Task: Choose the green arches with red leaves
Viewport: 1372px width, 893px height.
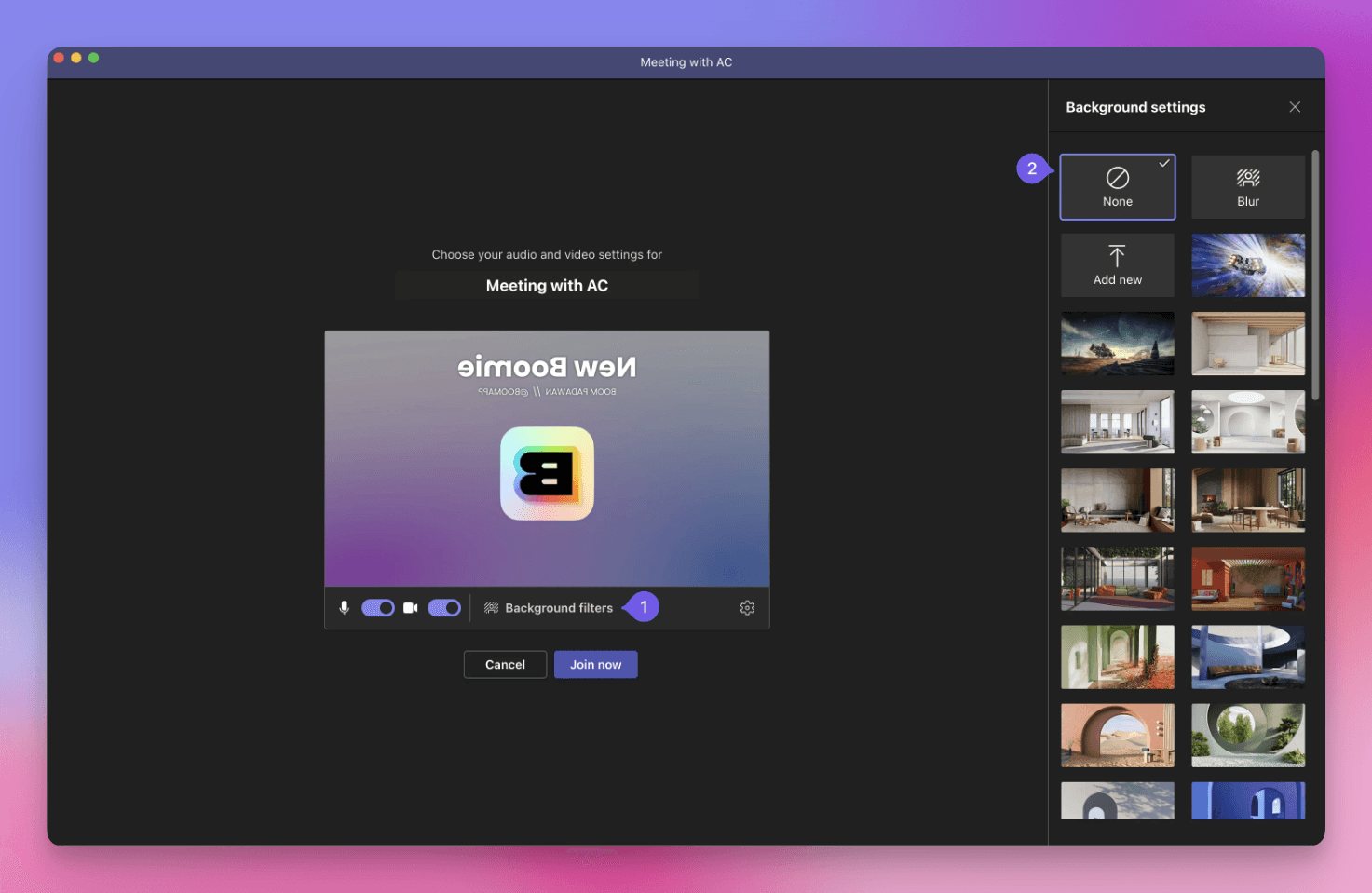Action: [1118, 656]
